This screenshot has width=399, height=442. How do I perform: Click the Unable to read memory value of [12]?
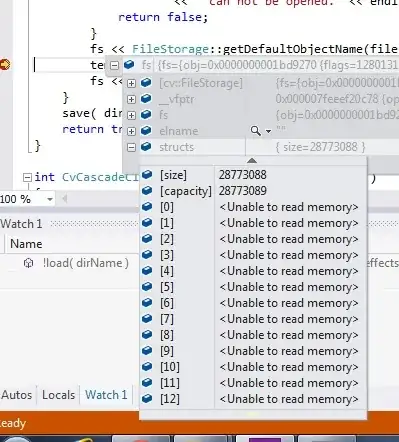(289, 399)
